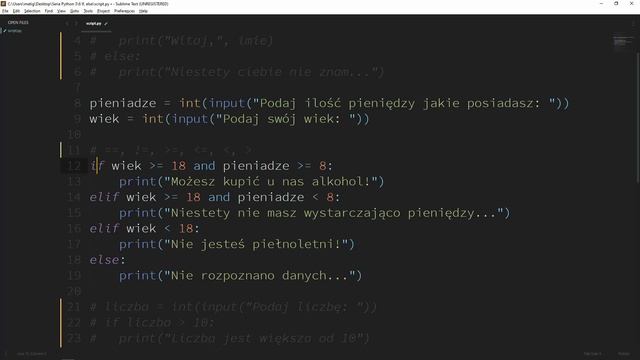The width and height of the screenshot is (640, 360).
Task: Click 'Nie jesteś pełnoletni!' string
Action: 255,244
